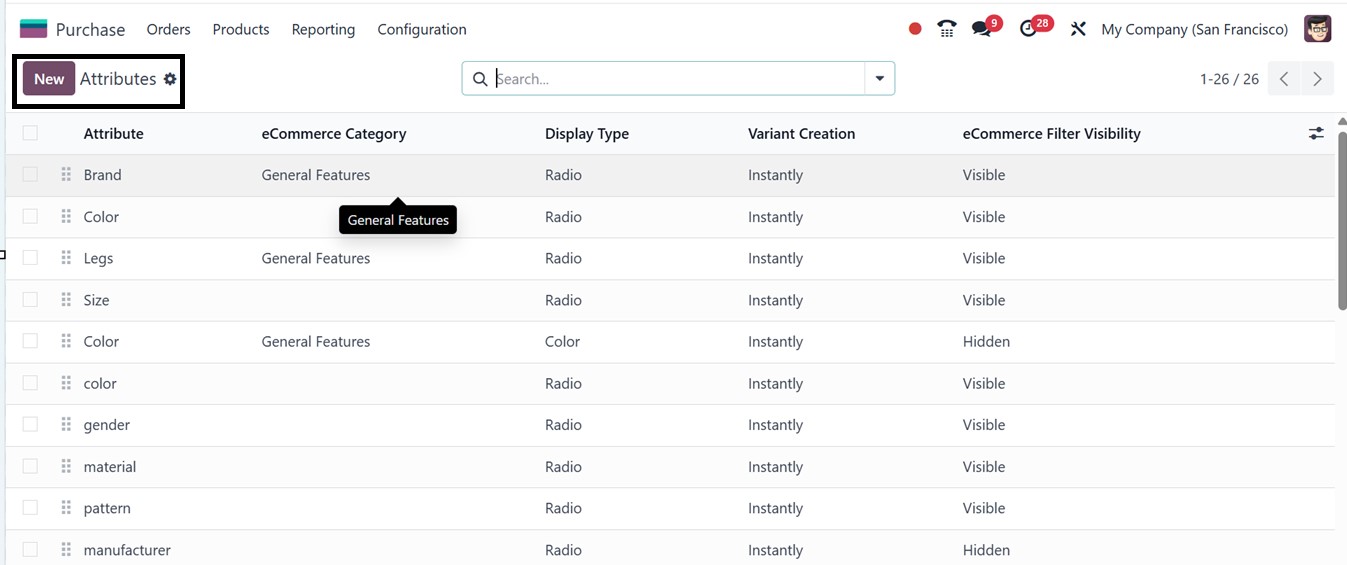Check the Brand row checkbox
This screenshot has height=565, width=1347.
pyautogui.click(x=30, y=175)
